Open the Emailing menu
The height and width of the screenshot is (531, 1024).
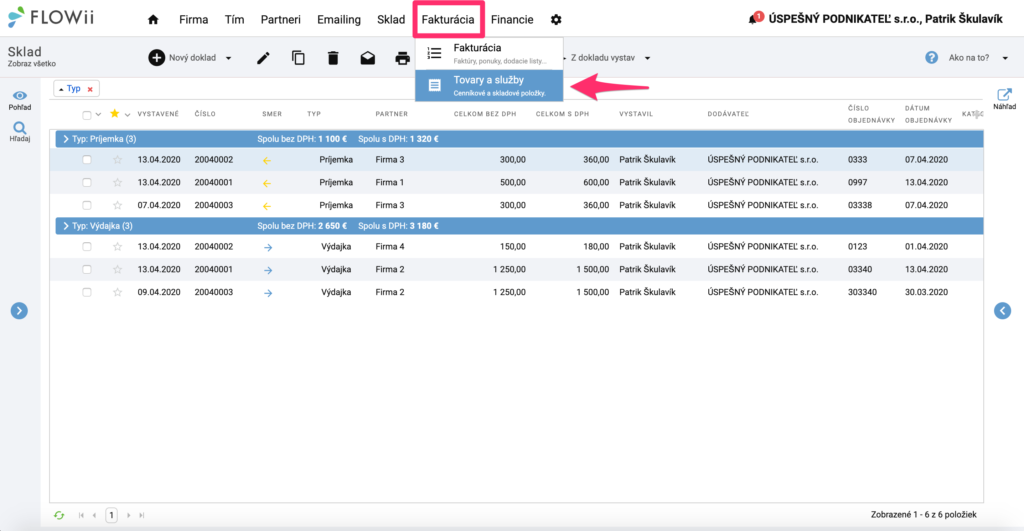(x=339, y=20)
